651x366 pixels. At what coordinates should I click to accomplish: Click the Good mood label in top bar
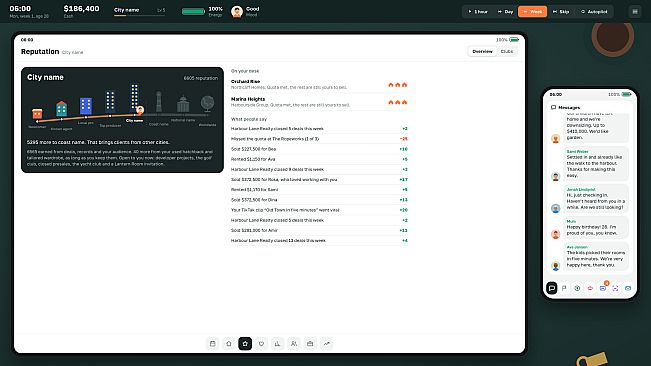pos(252,9)
